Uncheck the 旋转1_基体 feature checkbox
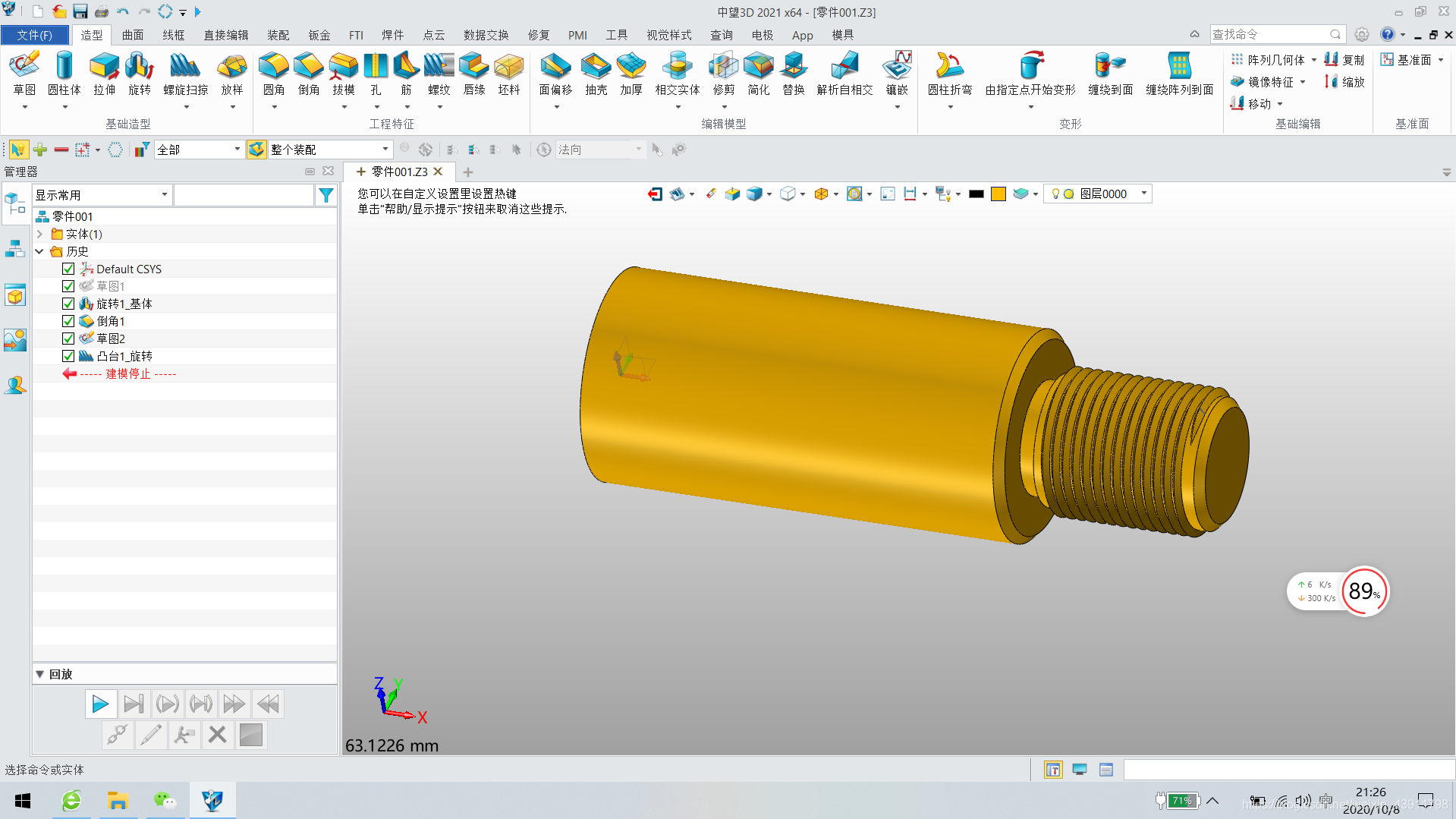Screen dimensions: 1456x819 (x=68, y=304)
